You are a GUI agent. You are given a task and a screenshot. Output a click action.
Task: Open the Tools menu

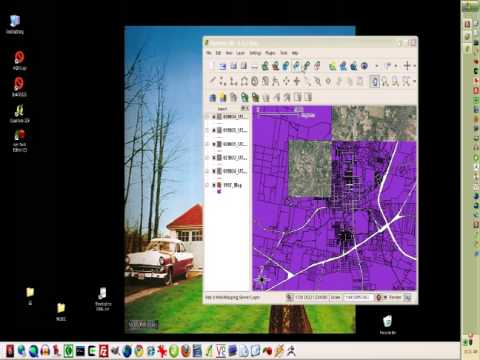click(284, 53)
